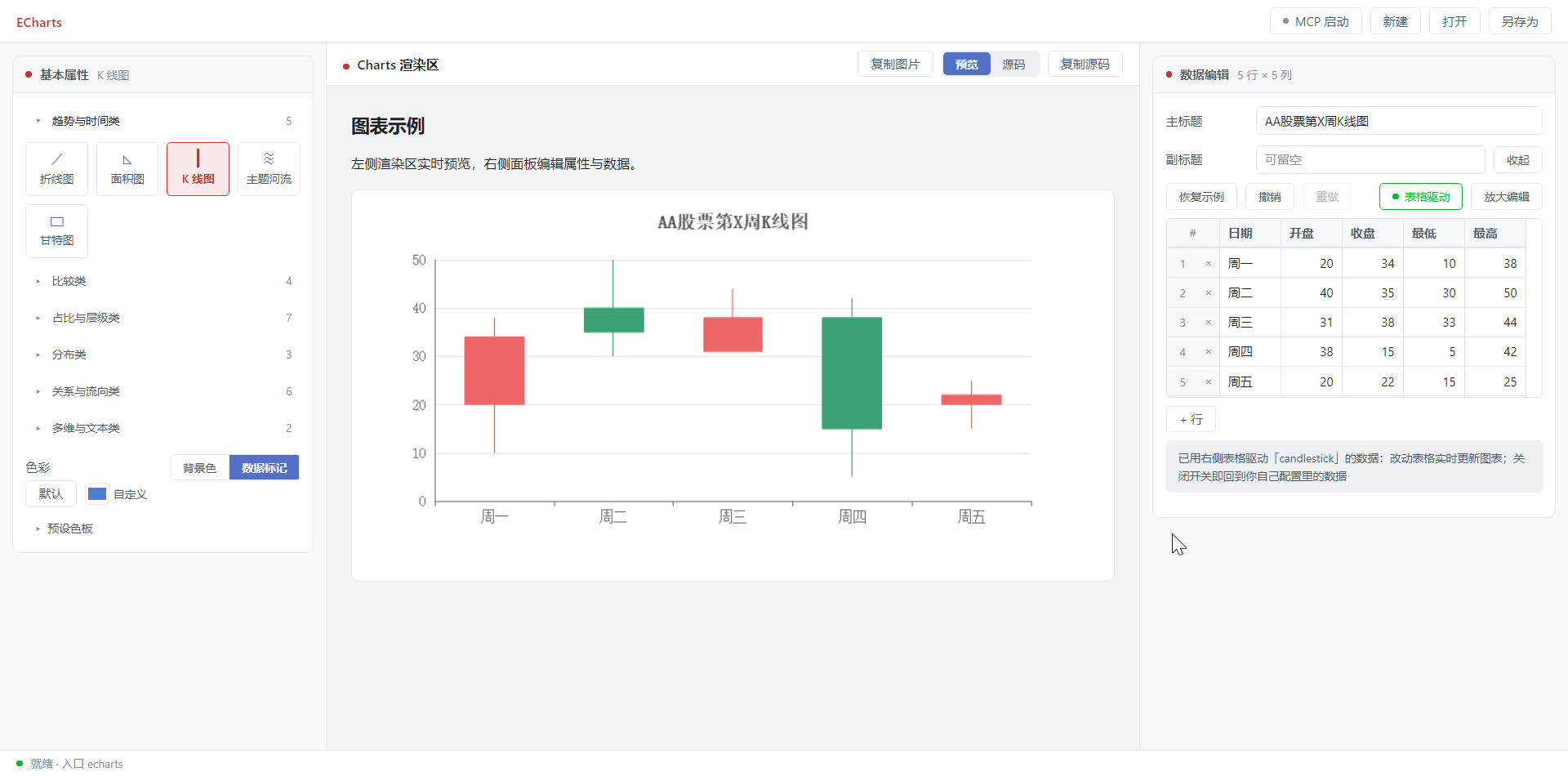Delete row 1 周一 with × icon
The width and height of the screenshot is (1568, 776).
[x=1209, y=264]
